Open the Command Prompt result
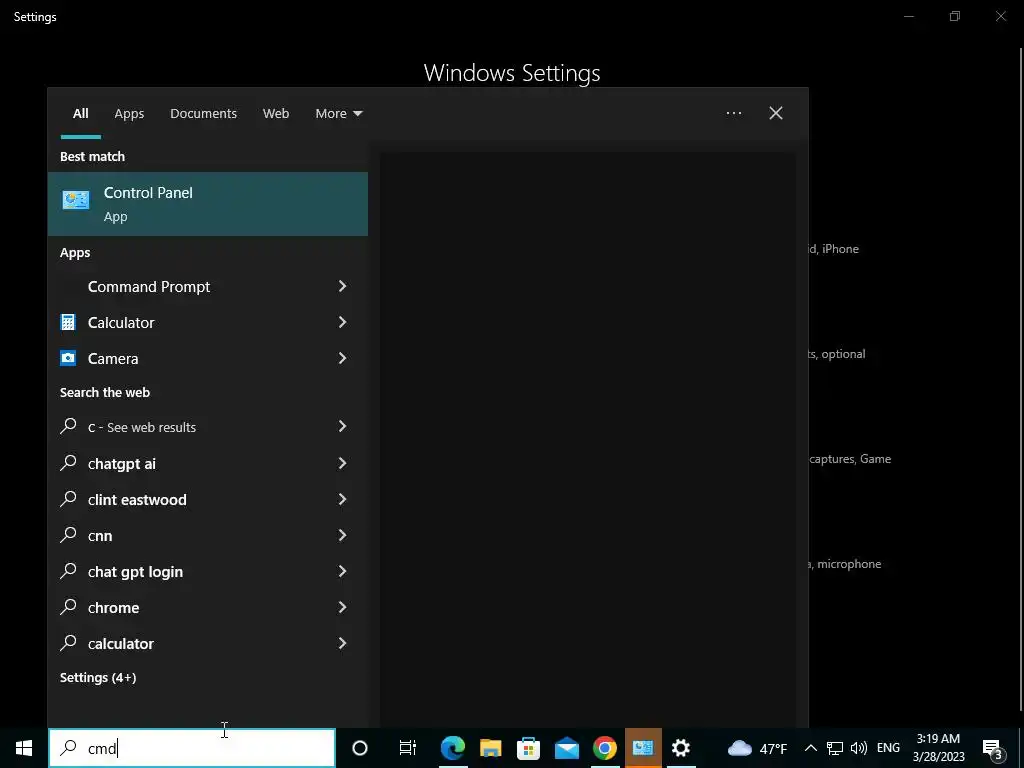Image resolution: width=1024 pixels, height=768 pixels. [191, 287]
